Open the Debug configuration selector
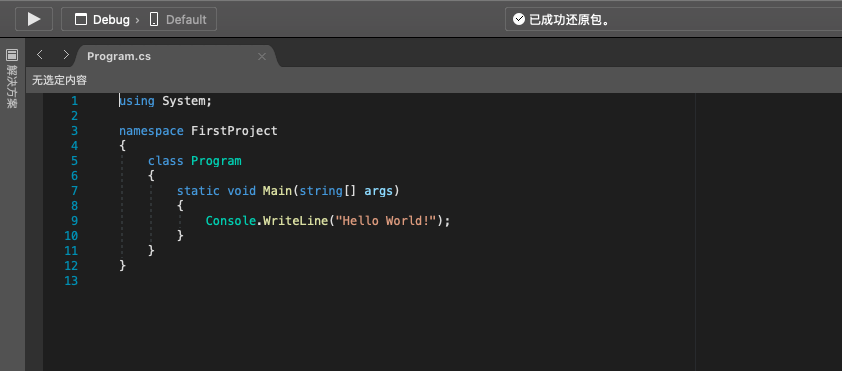This screenshot has height=371, width=842. pyautogui.click(x=103, y=20)
